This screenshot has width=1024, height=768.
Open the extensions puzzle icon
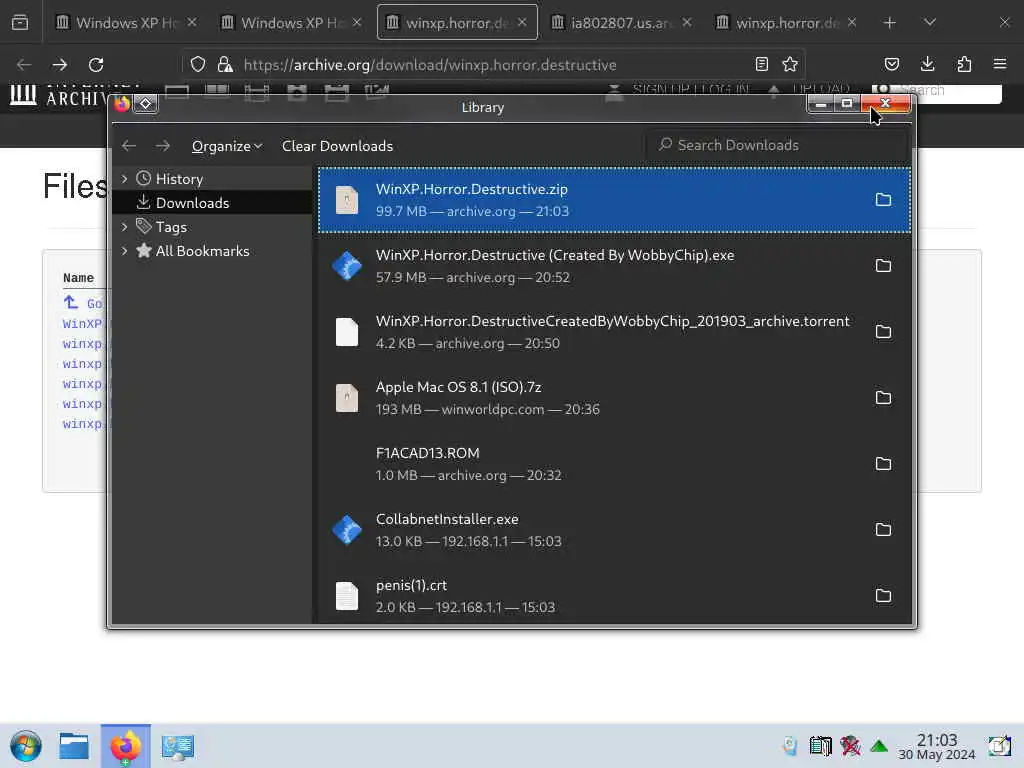tap(964, 64)
